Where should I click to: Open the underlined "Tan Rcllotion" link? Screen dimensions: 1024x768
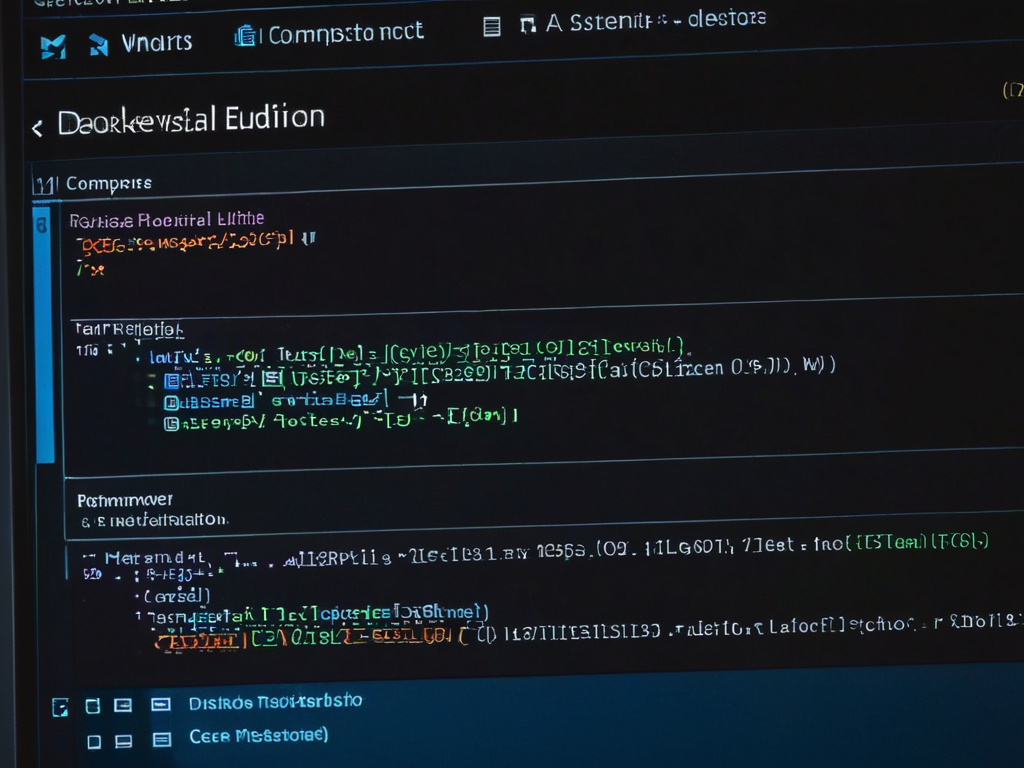click(129, 329)
